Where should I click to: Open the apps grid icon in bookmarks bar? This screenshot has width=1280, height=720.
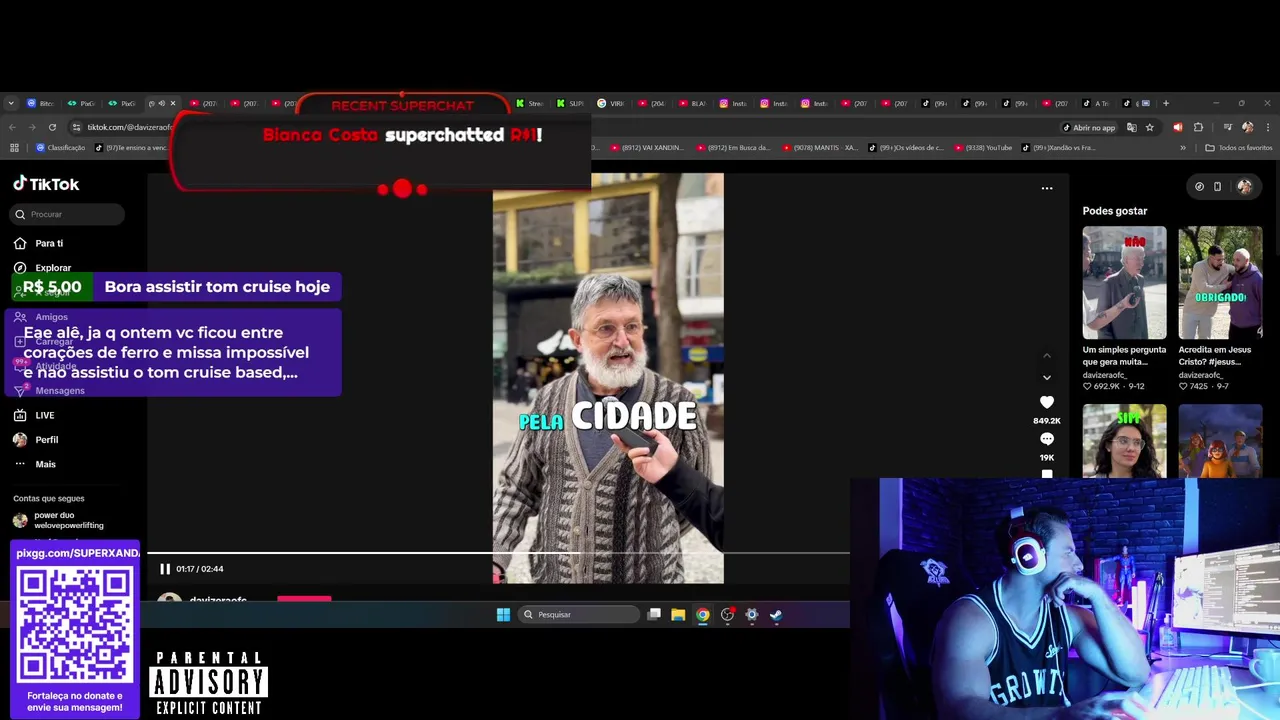(x=14, y=148)
